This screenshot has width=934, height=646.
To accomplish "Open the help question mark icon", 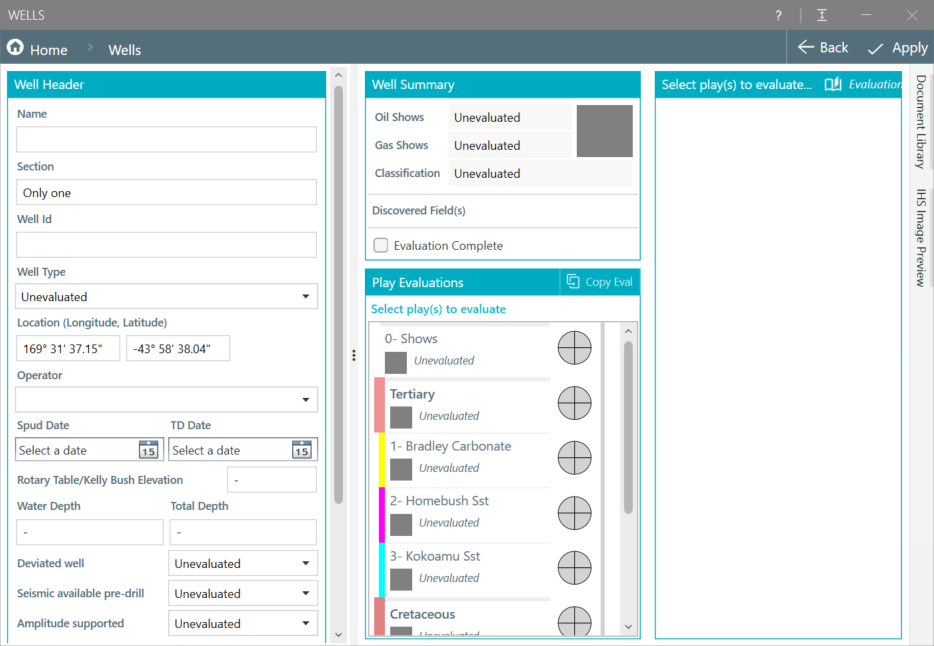I will tap(778, 15).
